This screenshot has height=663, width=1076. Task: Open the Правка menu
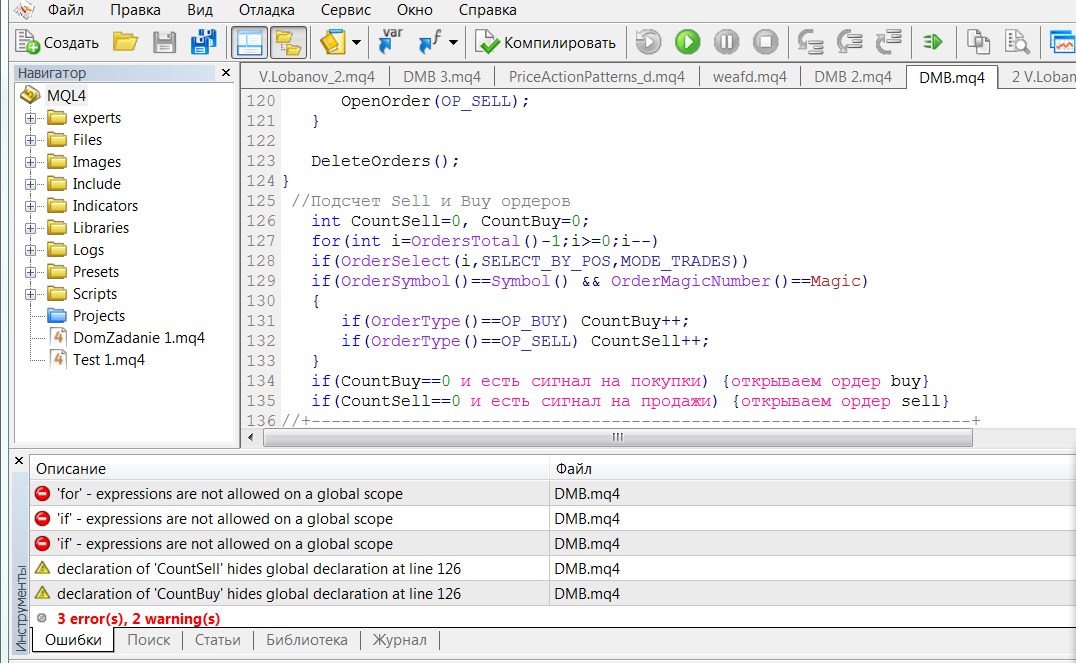click(135, 10)
